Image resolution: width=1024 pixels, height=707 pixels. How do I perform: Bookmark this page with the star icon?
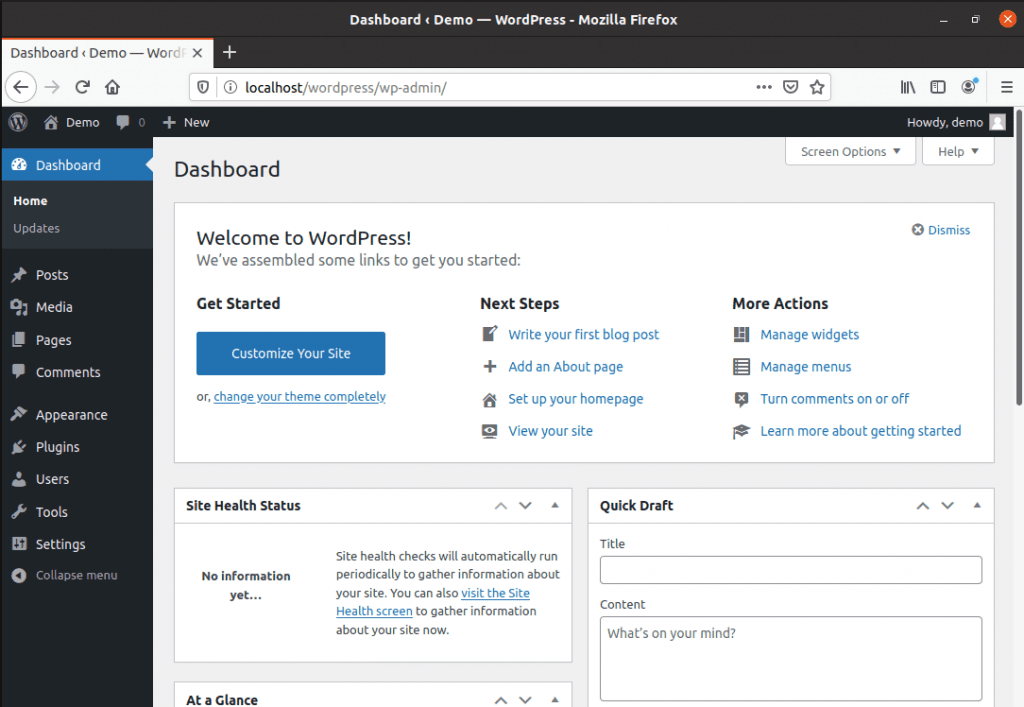tap(817, 87)
